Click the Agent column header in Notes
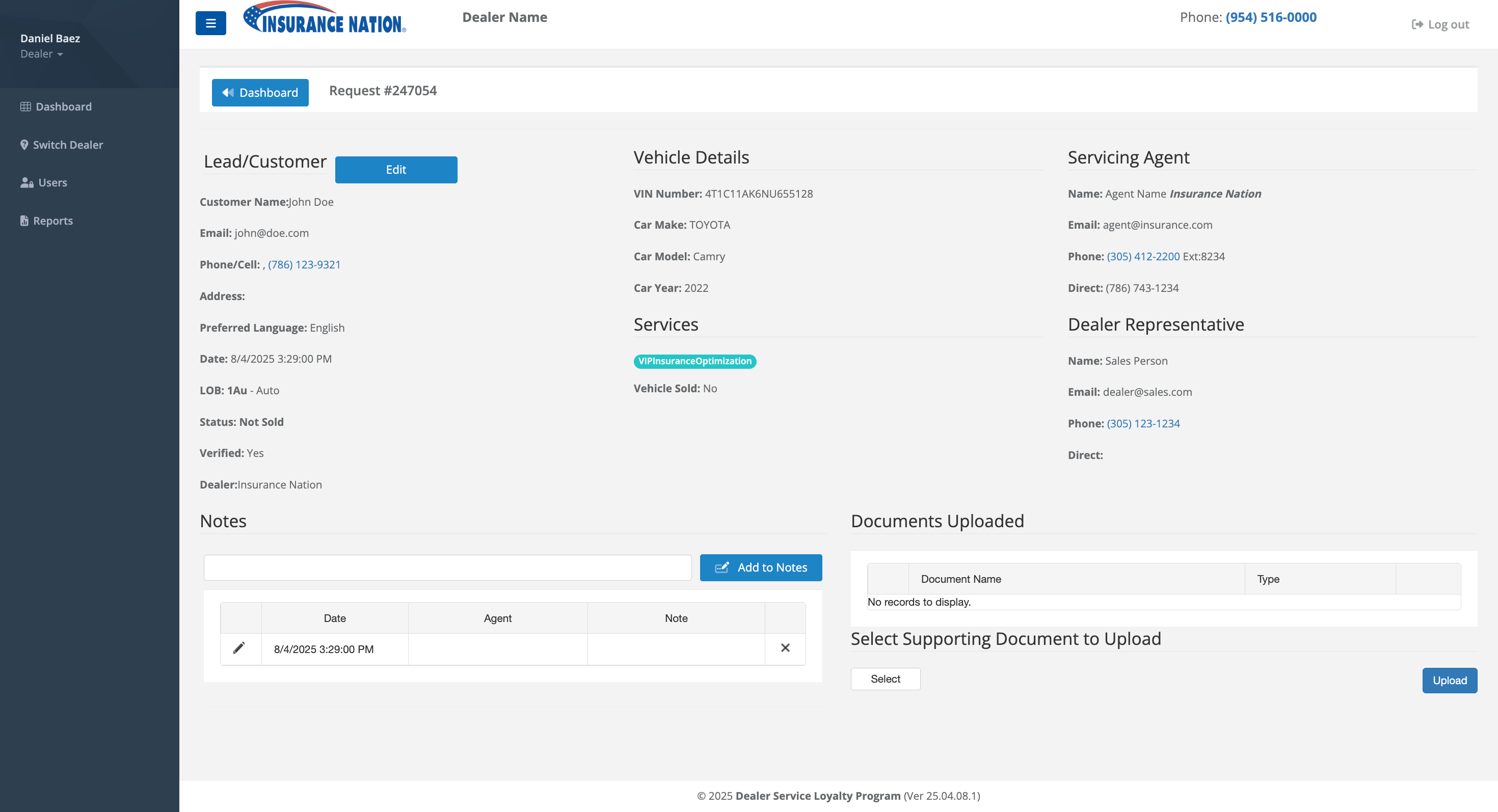 pyautogui.click(x=498, y=618)
